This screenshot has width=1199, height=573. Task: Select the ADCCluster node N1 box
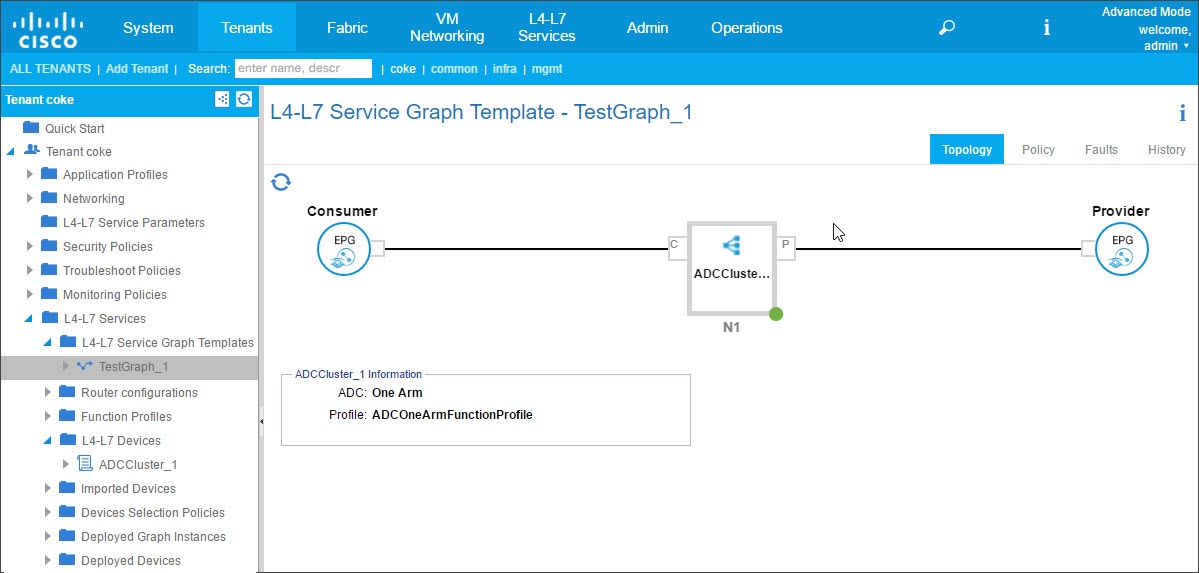click(732, 268)
